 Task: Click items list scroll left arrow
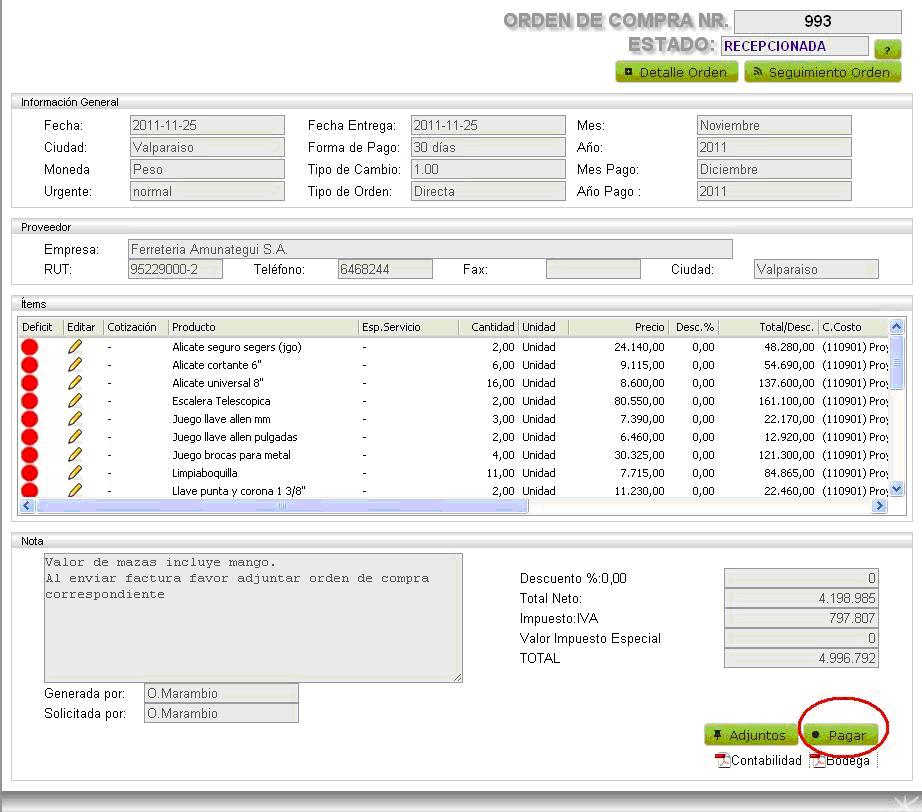(27, 506)
